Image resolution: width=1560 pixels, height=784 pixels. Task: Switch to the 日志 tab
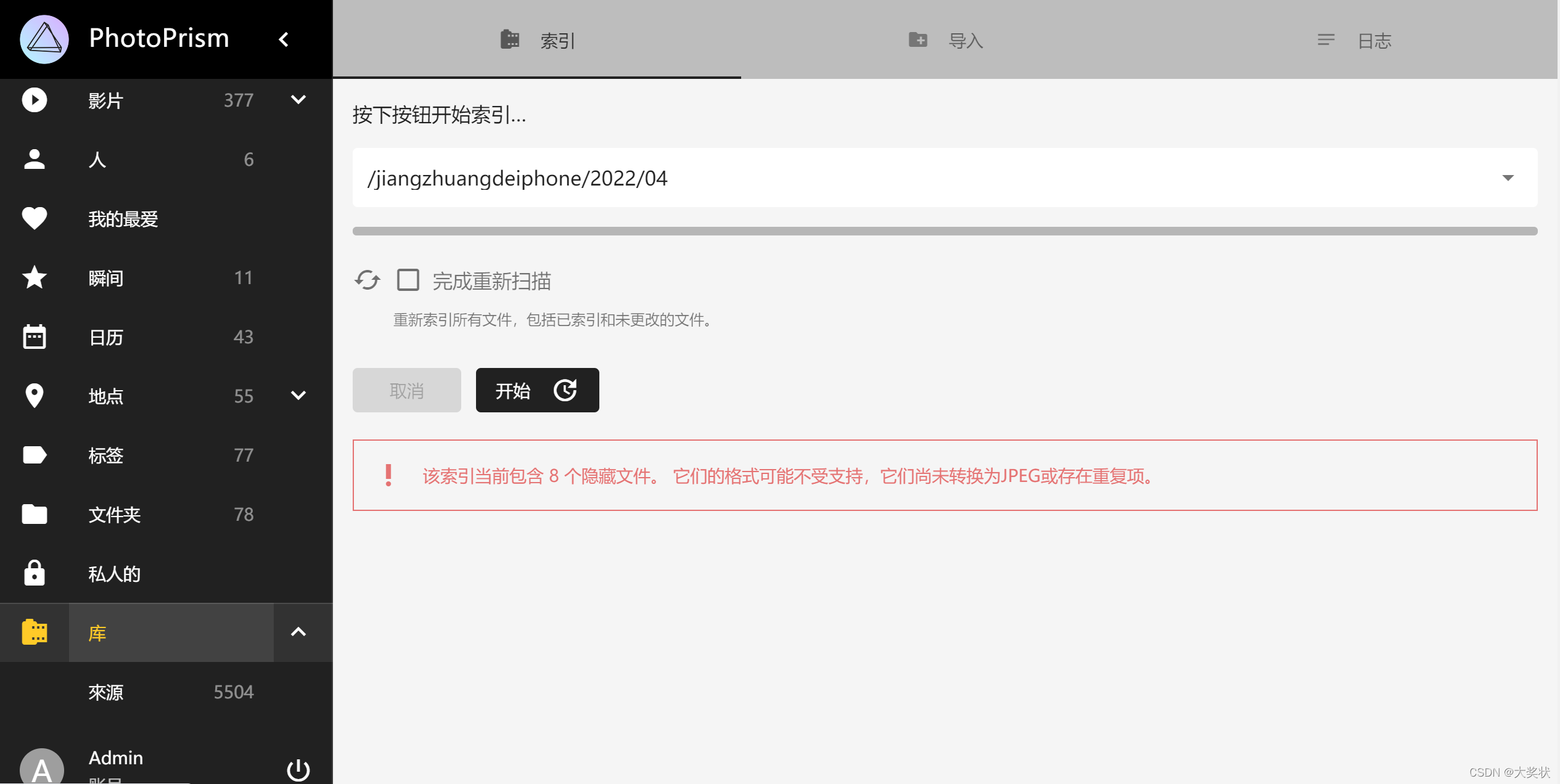[x=1353, y=39]
